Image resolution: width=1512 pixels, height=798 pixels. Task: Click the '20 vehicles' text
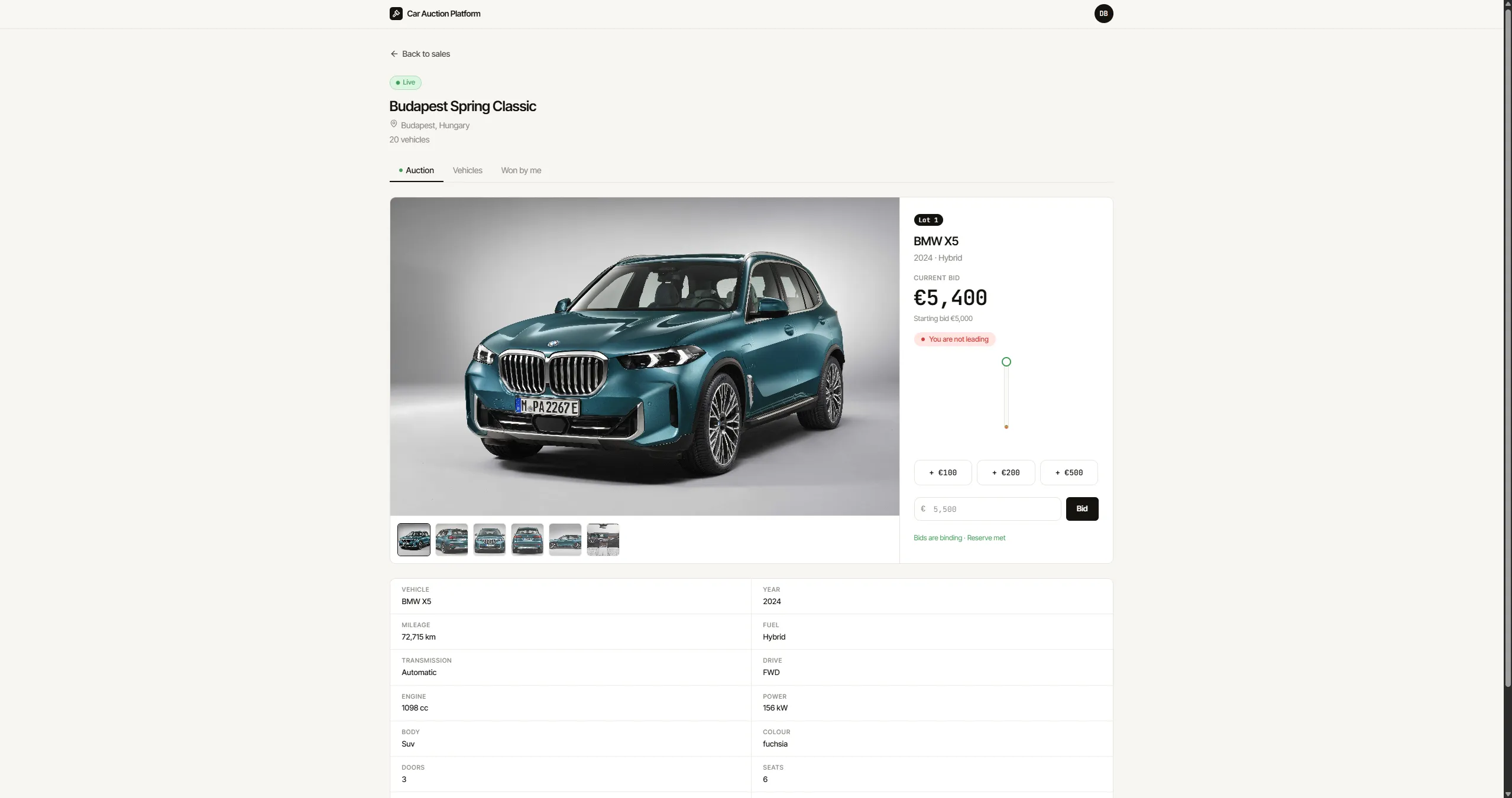click(x=409, y=140)
